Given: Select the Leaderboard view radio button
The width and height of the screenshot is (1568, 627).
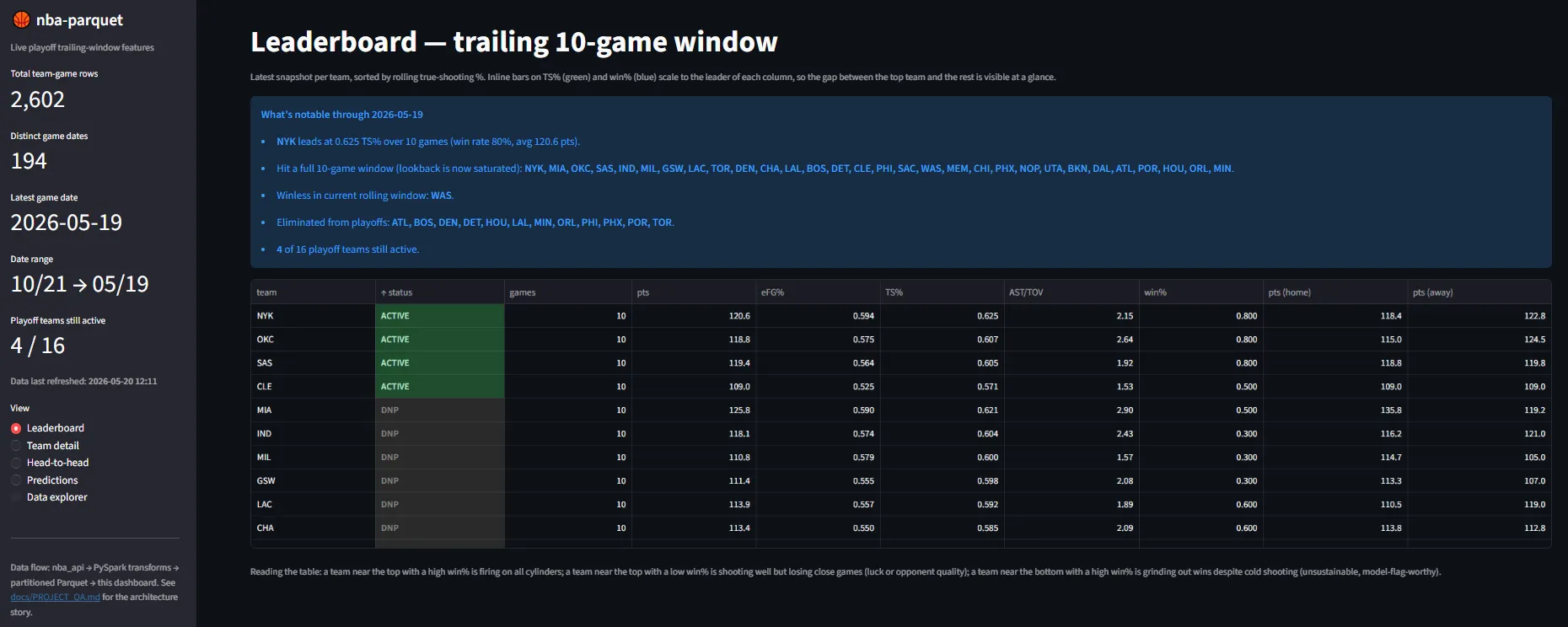Looking at the screenshot, I should 16,428.
